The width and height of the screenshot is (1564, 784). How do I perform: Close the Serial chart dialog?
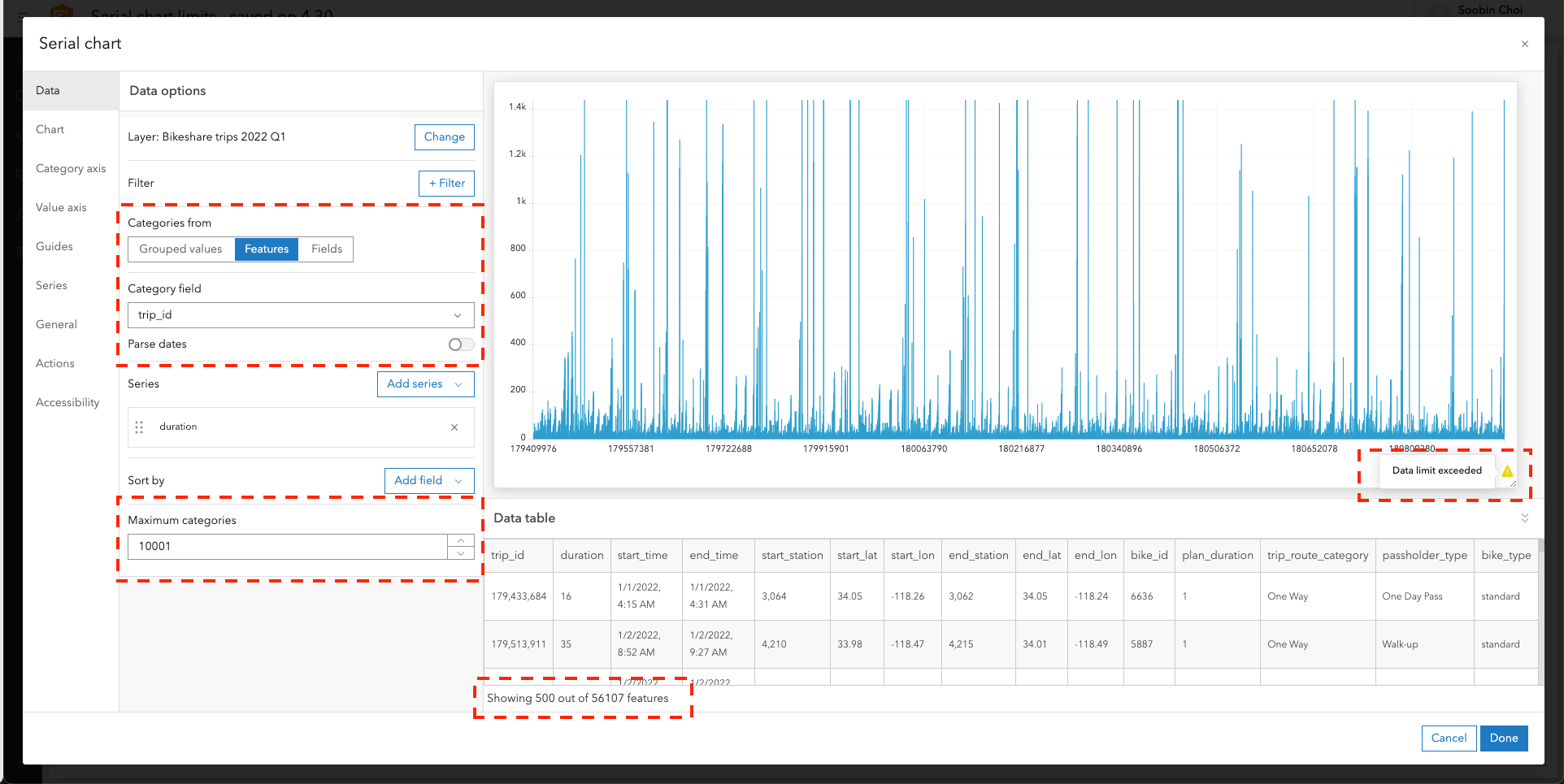point(1526,44)
